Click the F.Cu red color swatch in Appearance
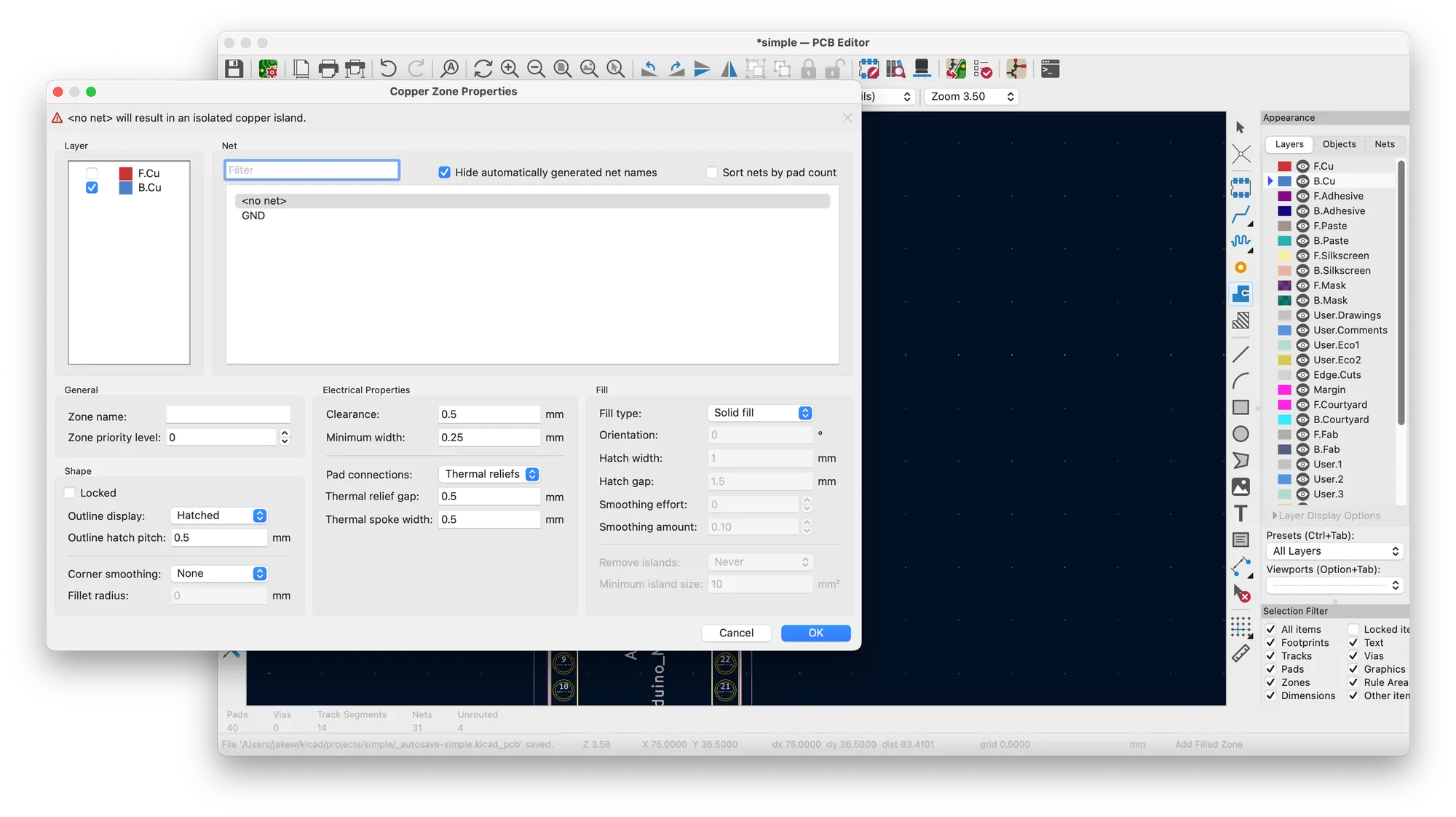The height and width of the screenshot is (817, 1456). point(1284,166)
